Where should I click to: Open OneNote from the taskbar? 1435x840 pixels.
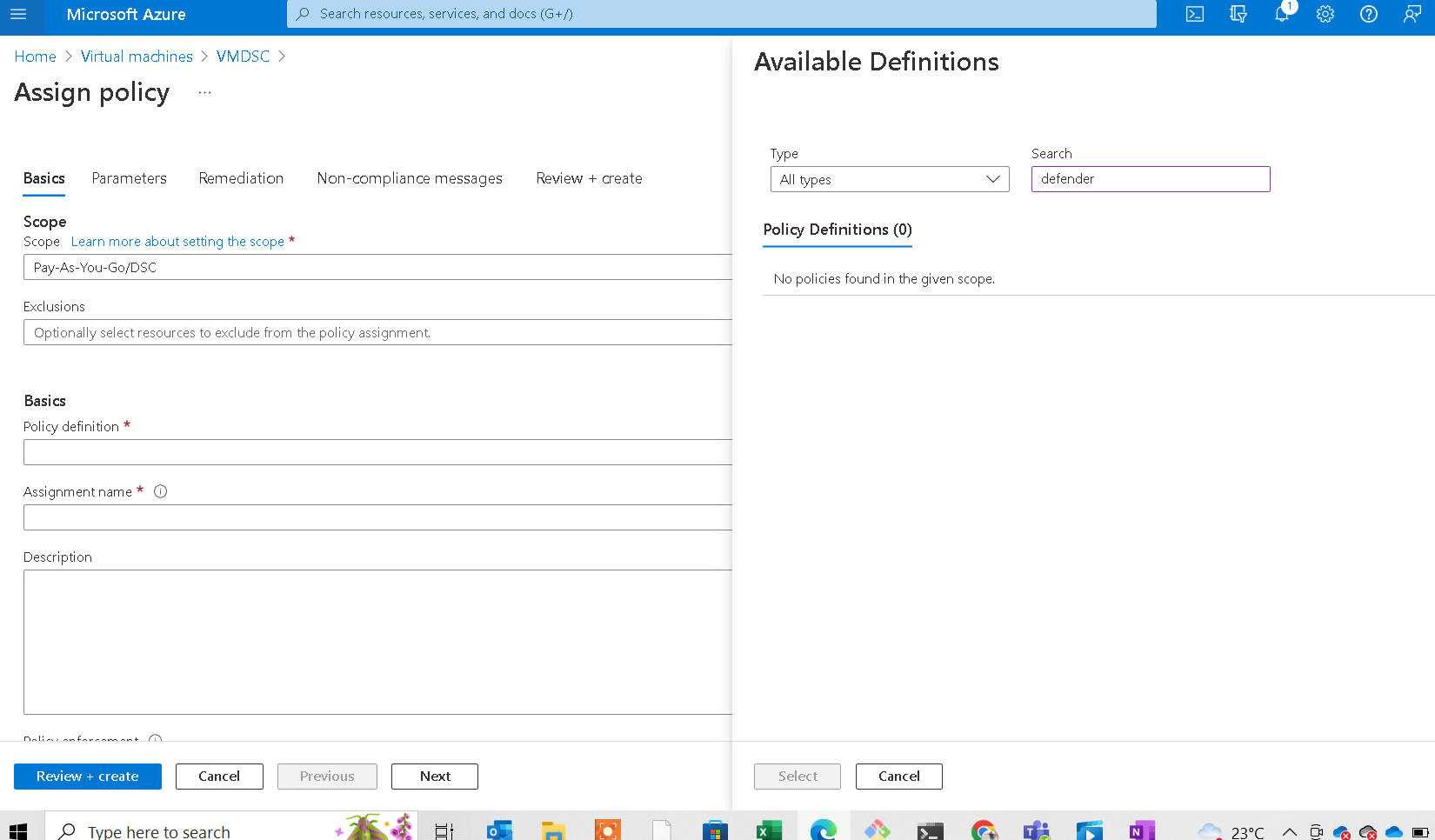[x=1142, y=830]
